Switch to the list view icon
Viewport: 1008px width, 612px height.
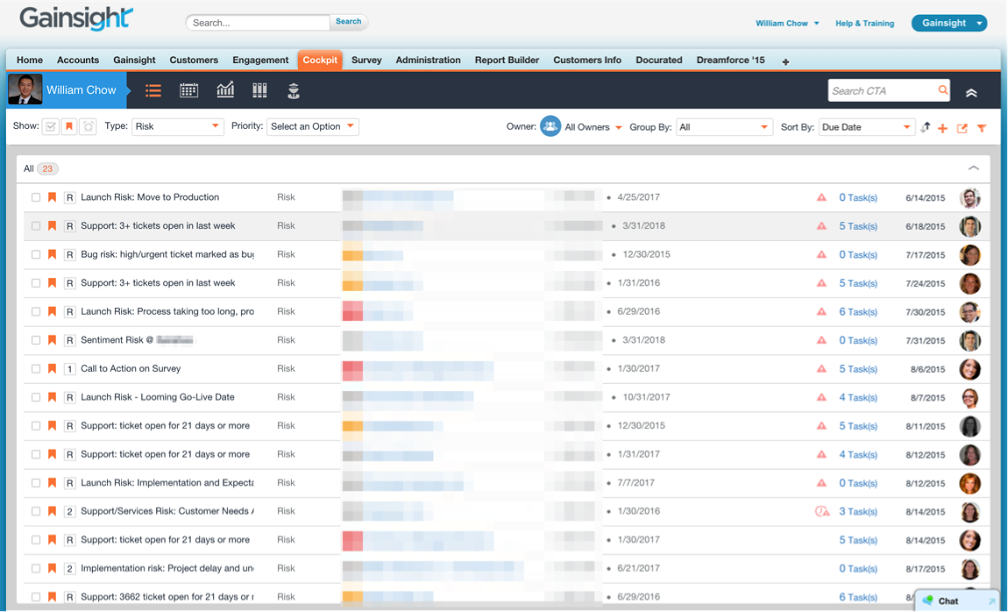click(153, 91)
